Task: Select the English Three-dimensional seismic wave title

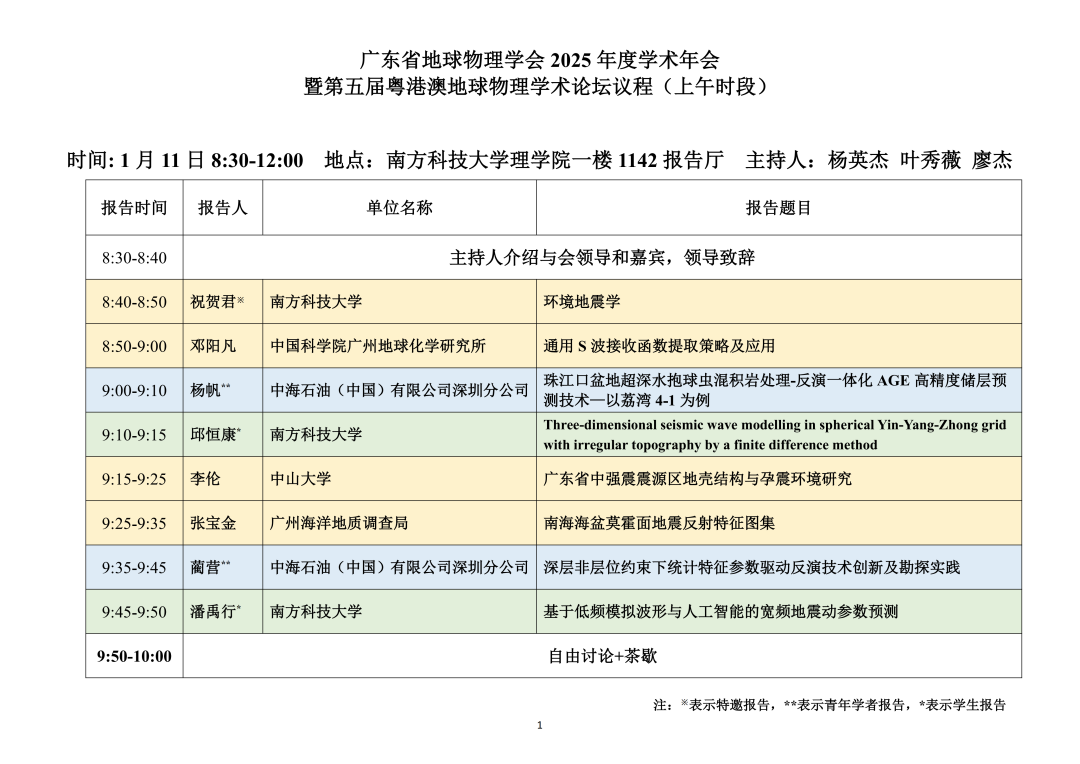Action: [x=775, y=435]
